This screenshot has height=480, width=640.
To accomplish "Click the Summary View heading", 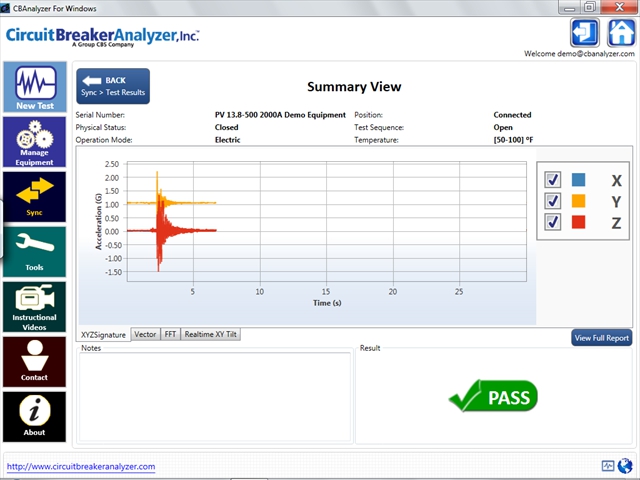I will click(x=354, y=87).
